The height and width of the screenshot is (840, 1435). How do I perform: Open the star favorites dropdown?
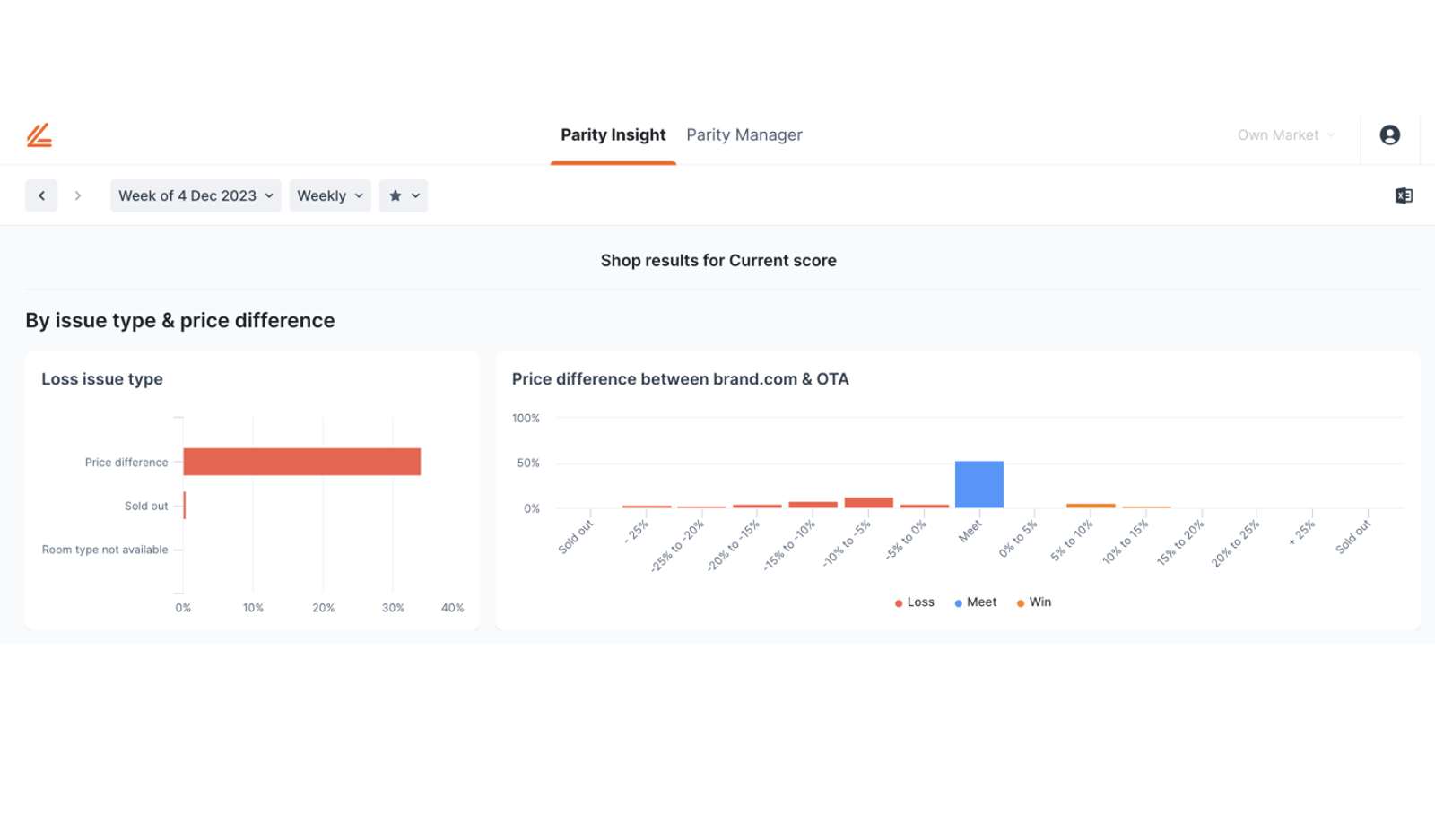pos(404,195)
